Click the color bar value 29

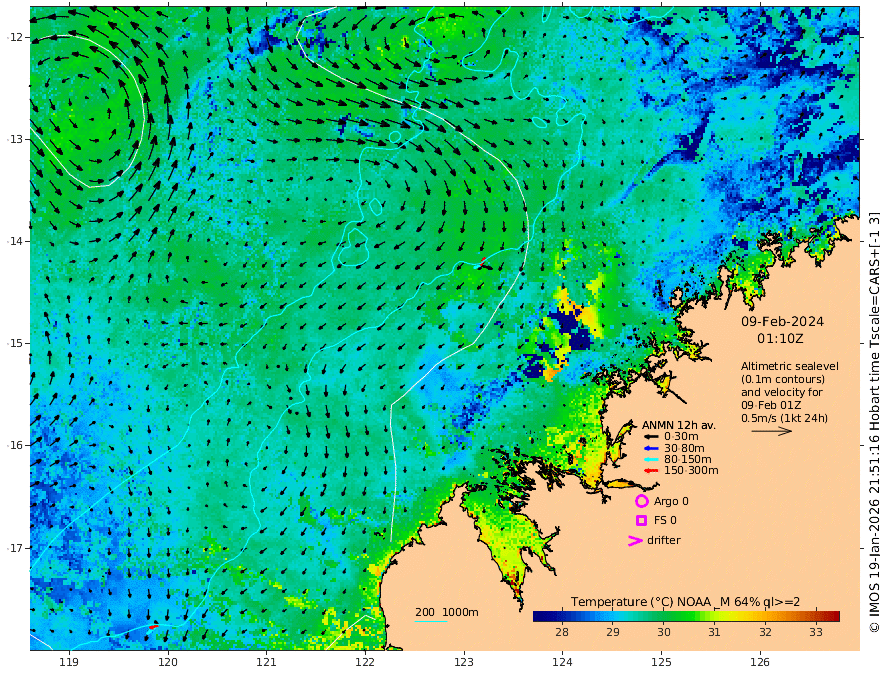coord(612,632)
